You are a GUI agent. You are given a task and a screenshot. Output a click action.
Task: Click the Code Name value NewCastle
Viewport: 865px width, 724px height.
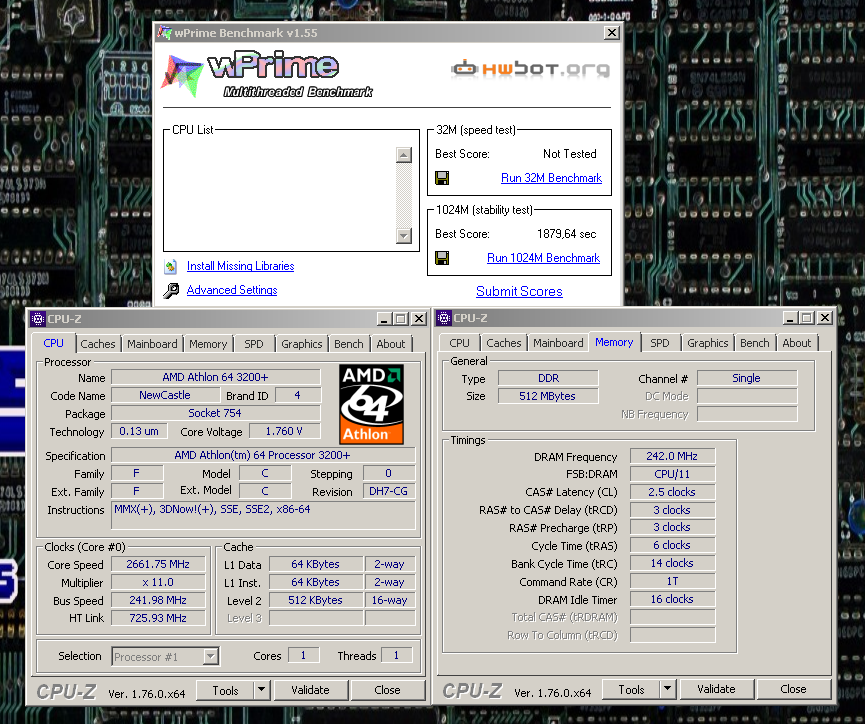165,395
